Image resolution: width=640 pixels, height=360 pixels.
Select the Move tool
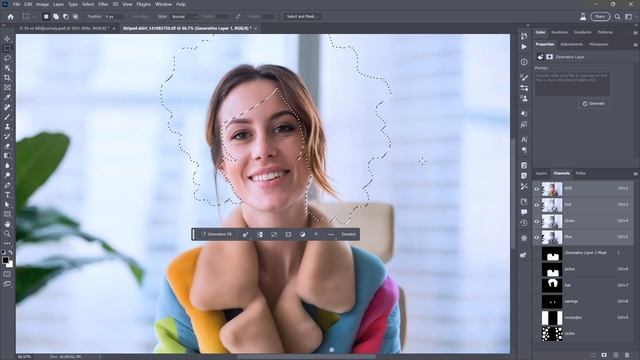pyautogui.click(x=7, y=38)
